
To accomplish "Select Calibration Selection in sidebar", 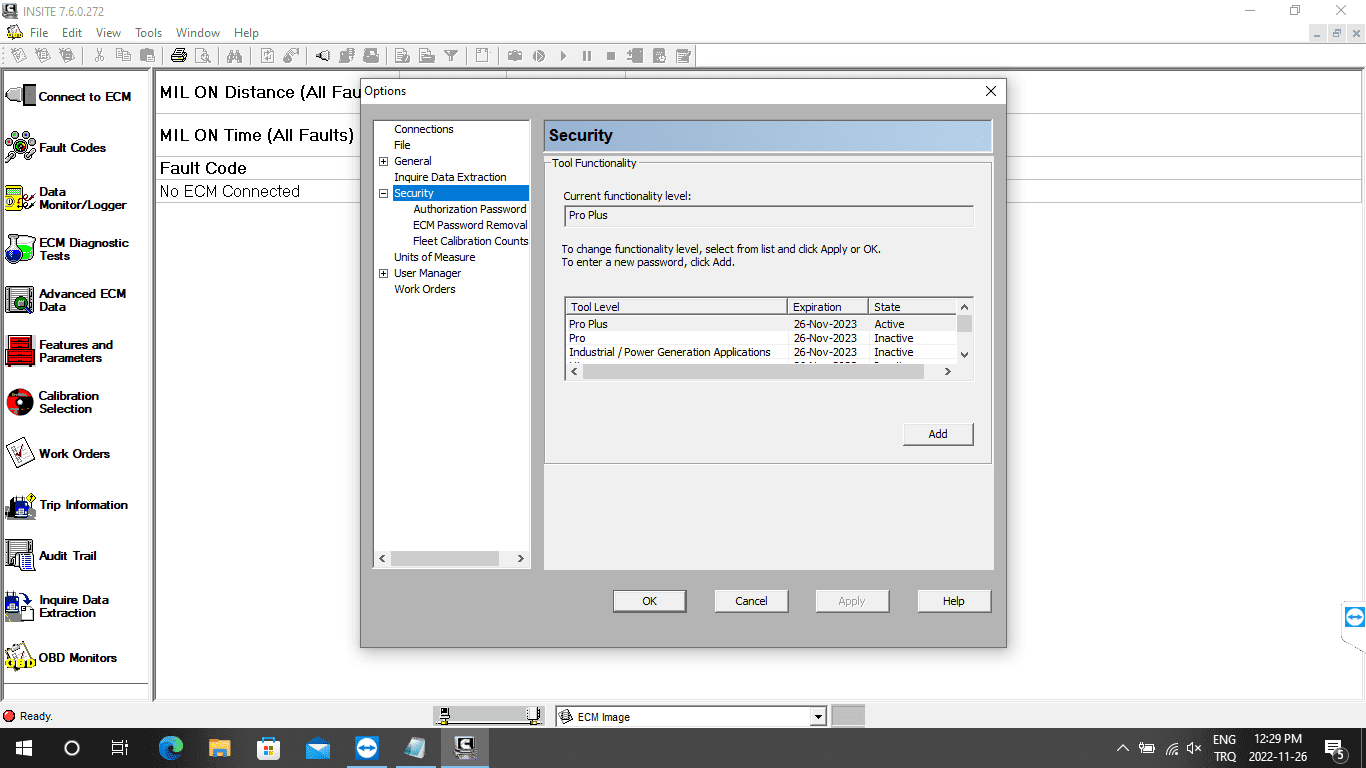I will pos(21,402).
